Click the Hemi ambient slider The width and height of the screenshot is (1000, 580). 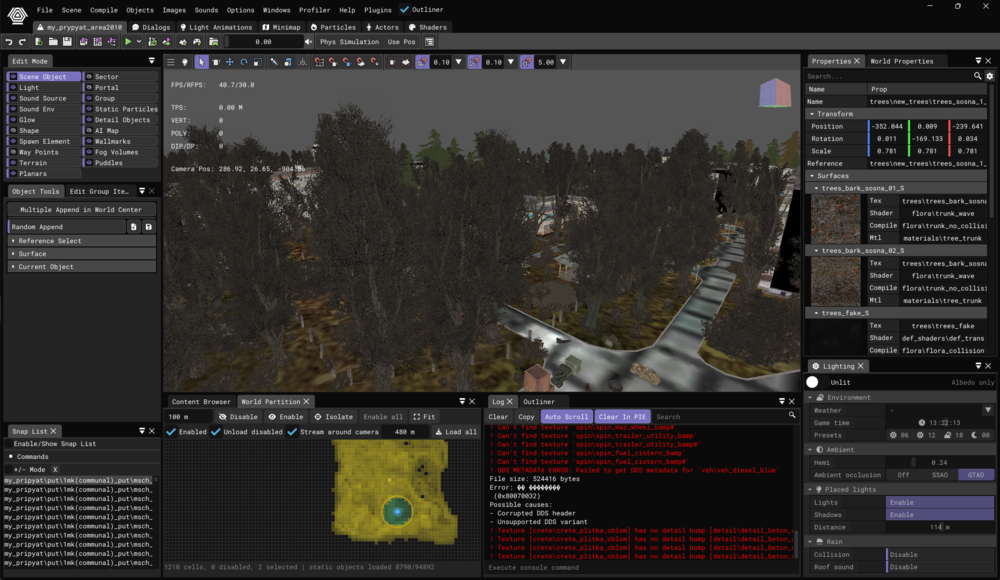coord(939,463)
